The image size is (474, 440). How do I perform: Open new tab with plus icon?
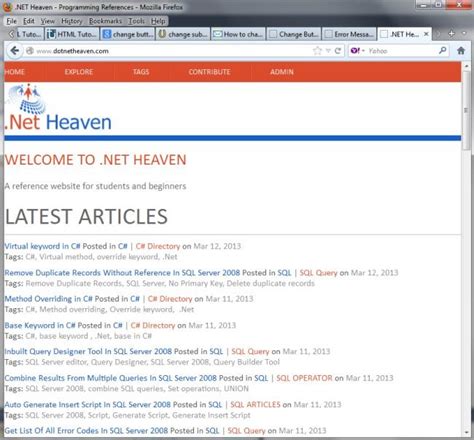tap(451, 34)
